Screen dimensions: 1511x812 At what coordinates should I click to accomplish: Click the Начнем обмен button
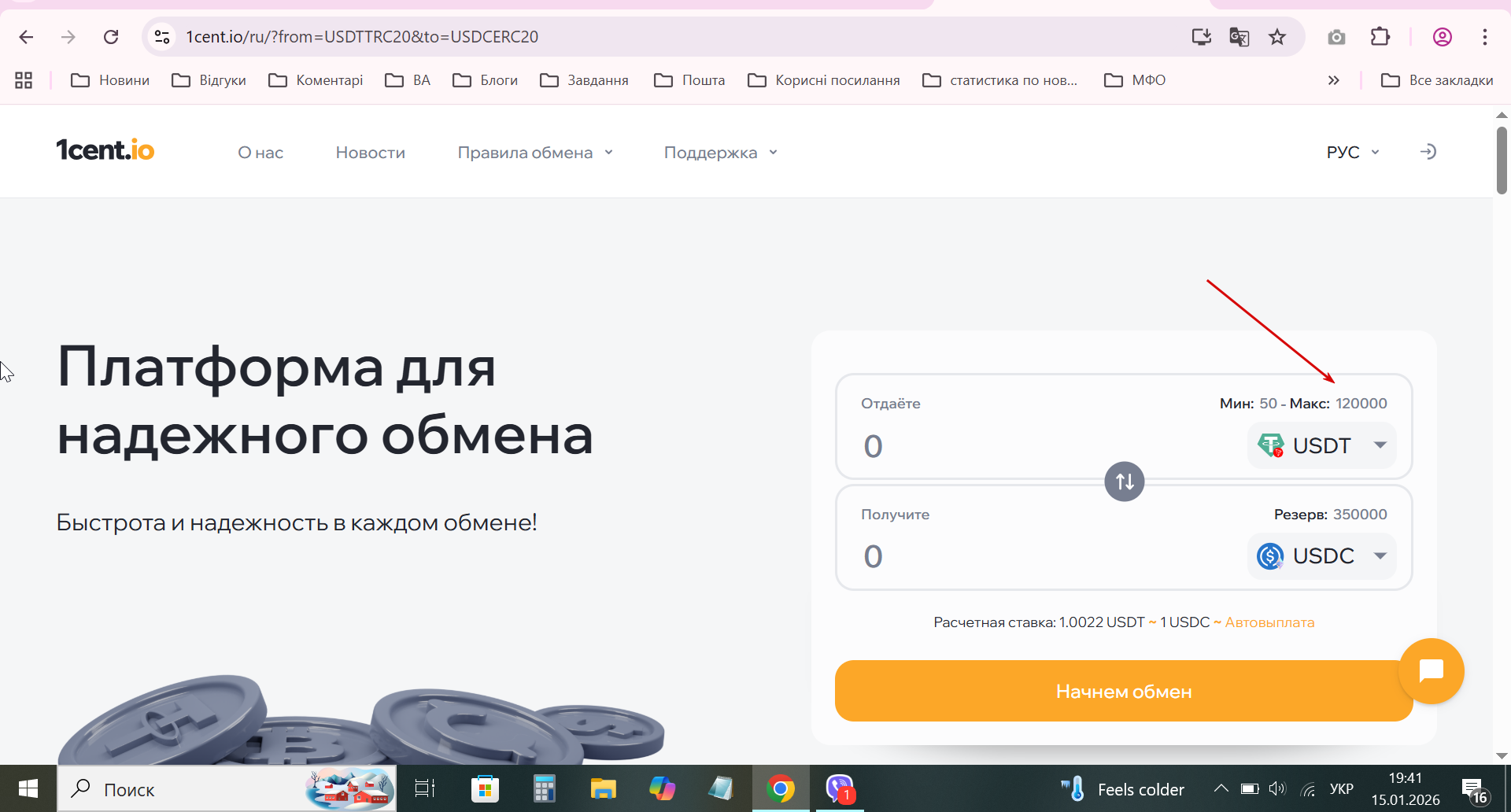1124,691
